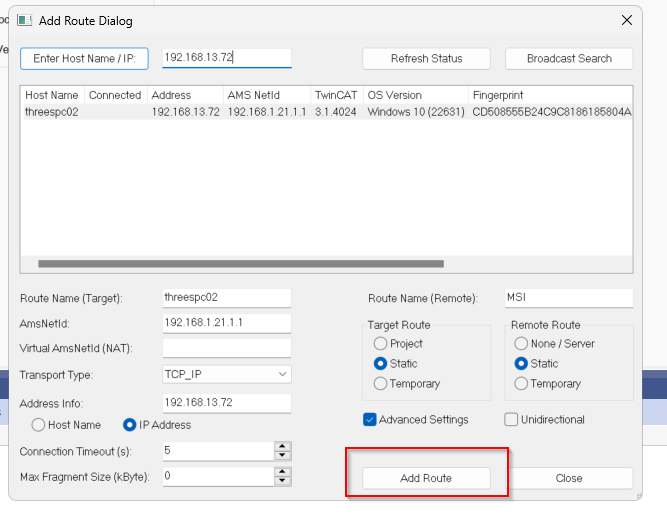Click the Address column header
This screenshot has width=667, height=514.
(185, 95)
